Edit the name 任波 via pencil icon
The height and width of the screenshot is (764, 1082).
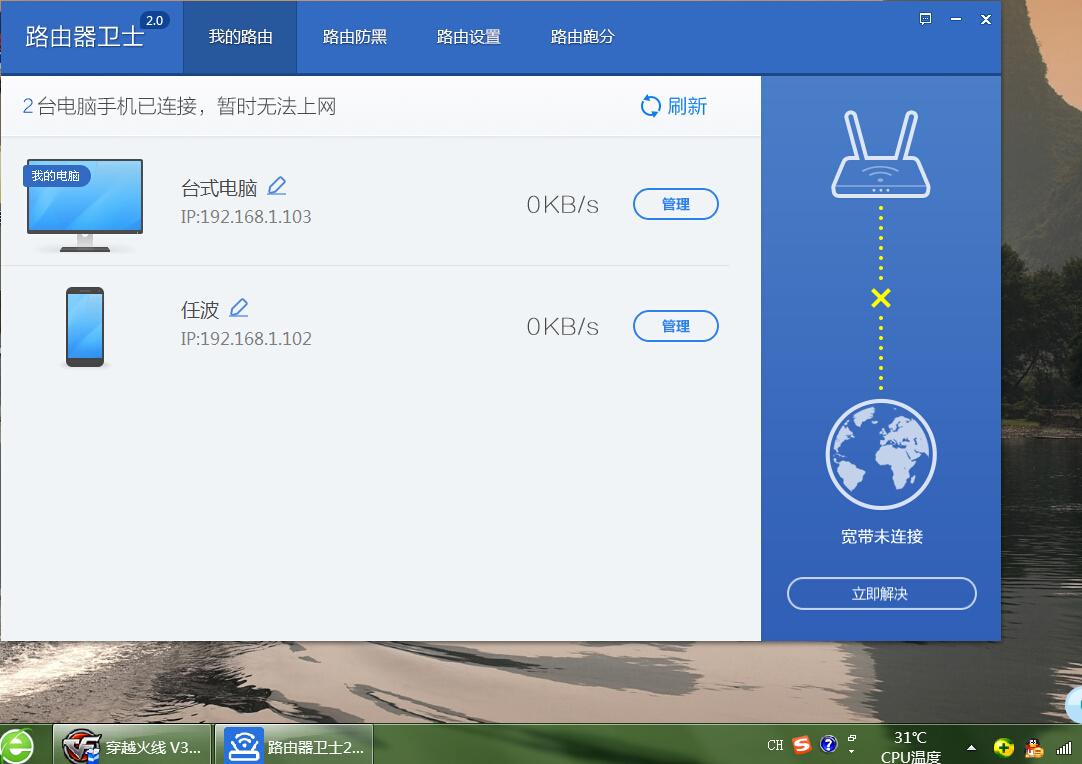tap(240, 307)
